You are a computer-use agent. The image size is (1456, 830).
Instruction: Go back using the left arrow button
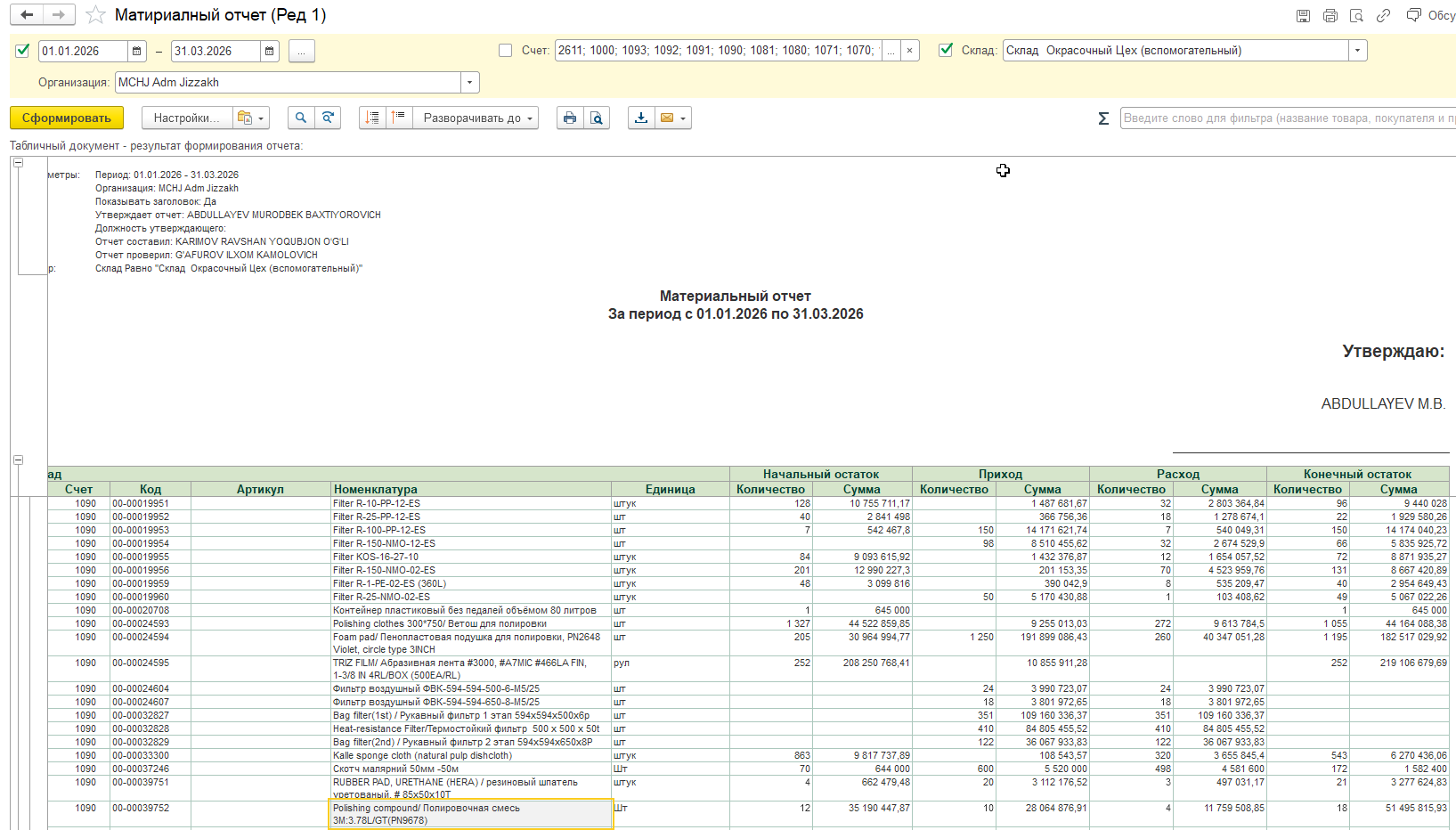pos(27,15)
